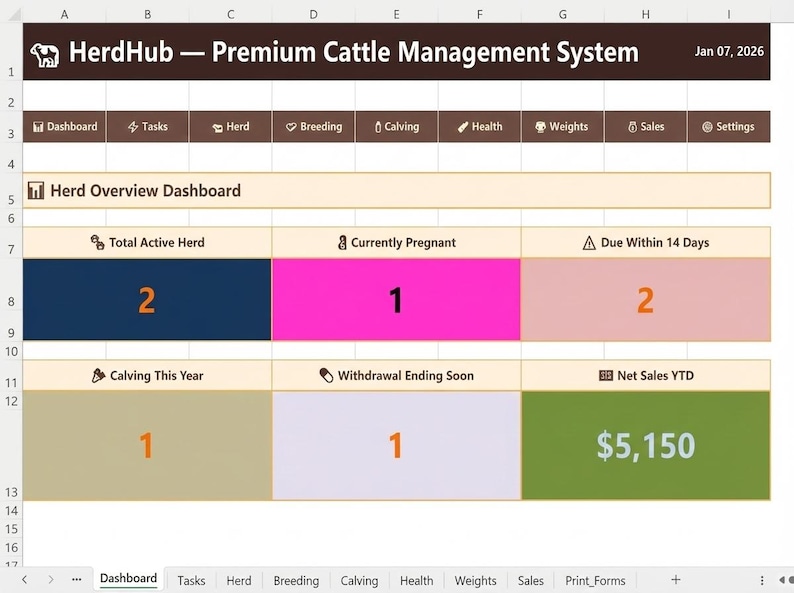Screen dimensions: 794x593
Task: Switch to the Herd sheet tab
Action: [239, 580]
